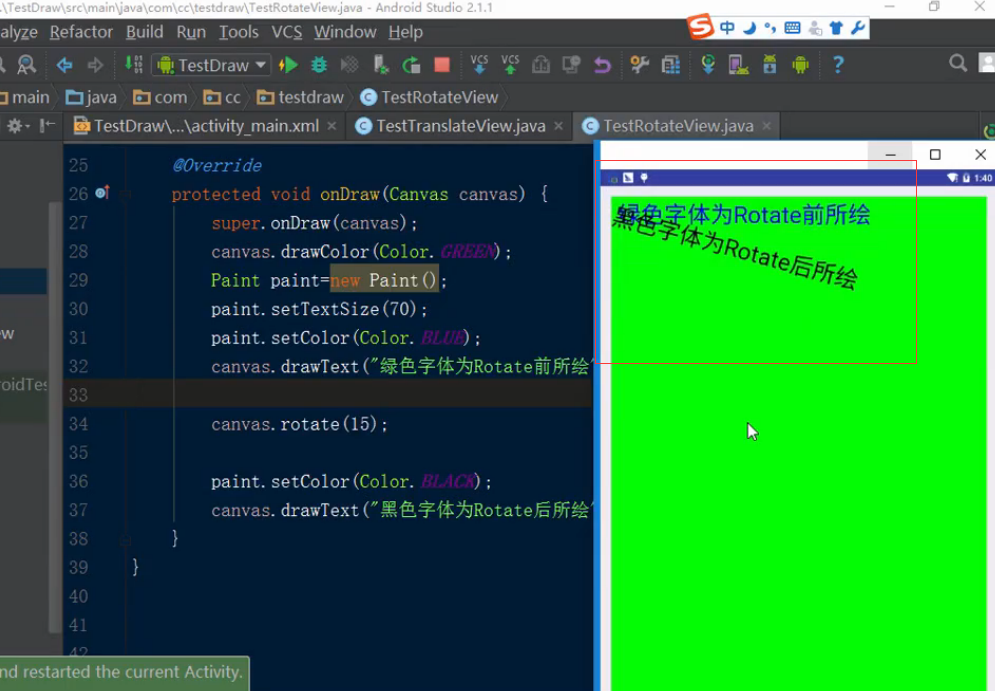Click the Run with Coverage icon

click(350, 65)
